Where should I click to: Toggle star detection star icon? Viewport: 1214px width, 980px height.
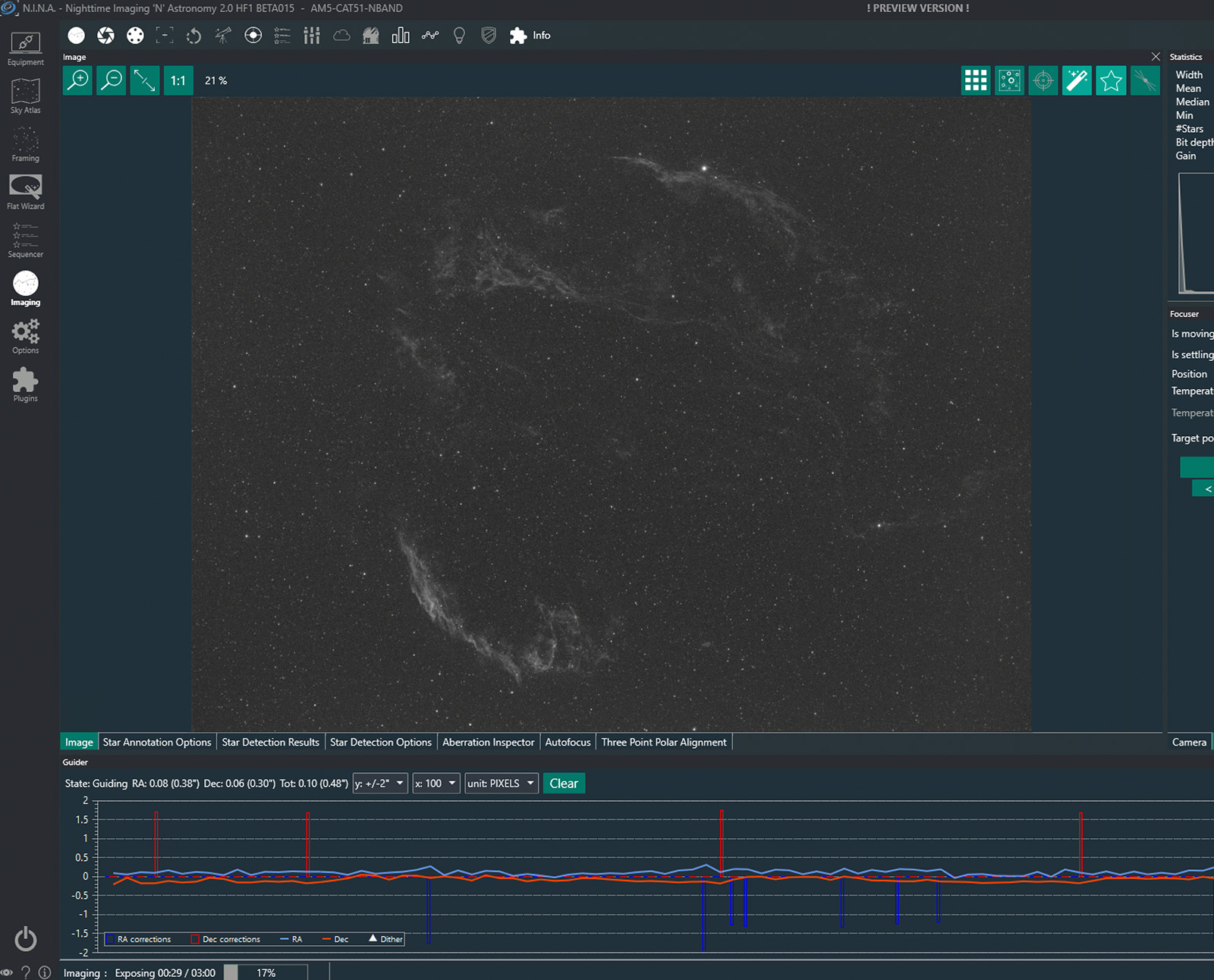coord(1111,80)
